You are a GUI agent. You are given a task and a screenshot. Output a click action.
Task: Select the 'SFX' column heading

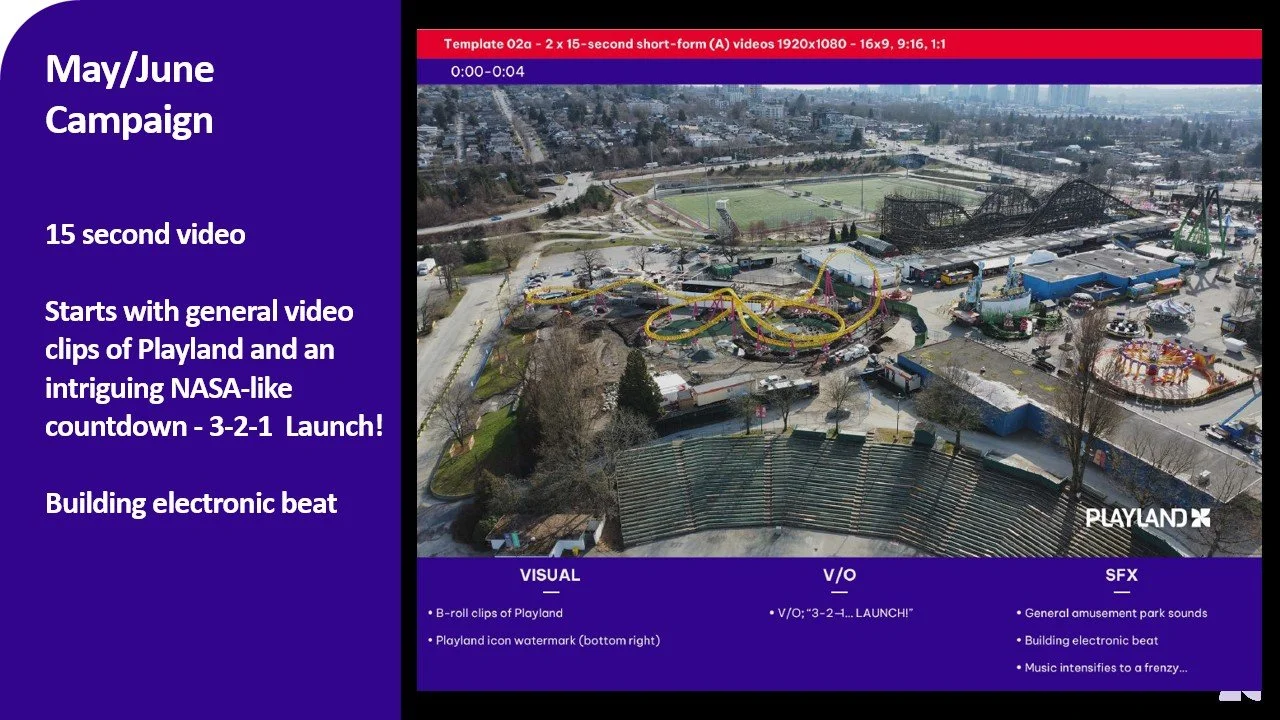click(x=1121, y=575)
